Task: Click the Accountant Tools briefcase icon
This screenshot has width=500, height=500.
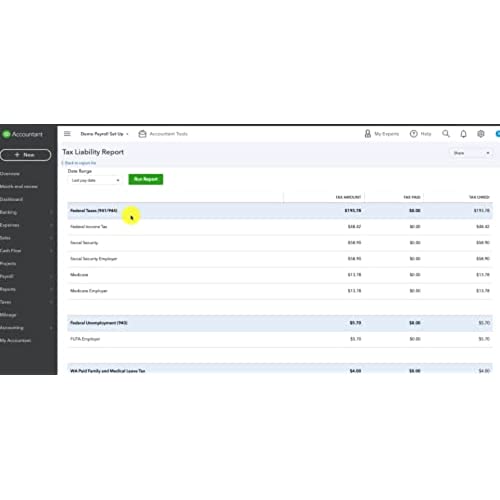Action: [142, 134]
